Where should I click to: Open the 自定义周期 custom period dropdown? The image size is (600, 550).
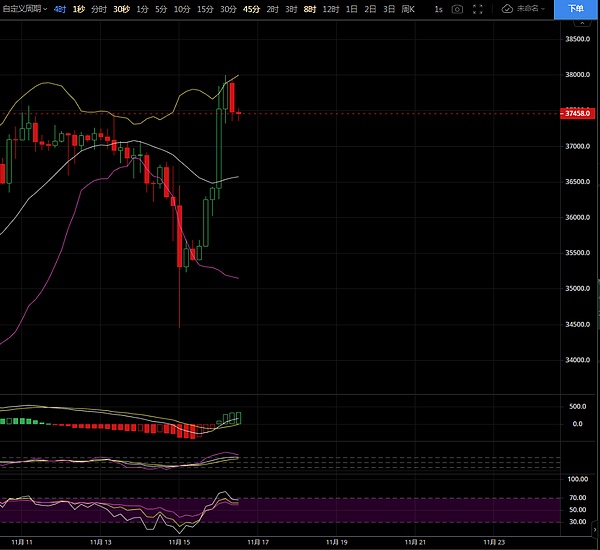(x=24, y=9)
